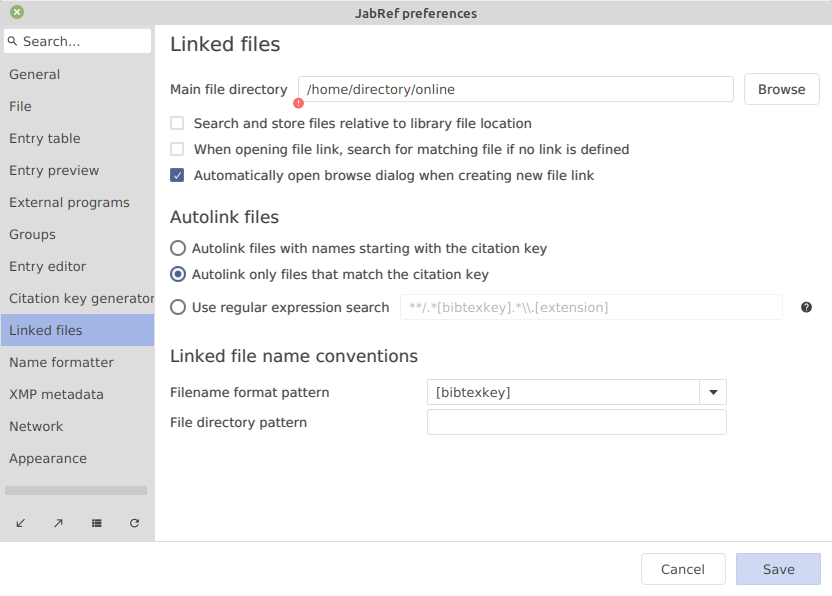The height and width of the screenshot is (596, 832).
Task: Click the search icon in the search box
Action: [13, 41]
